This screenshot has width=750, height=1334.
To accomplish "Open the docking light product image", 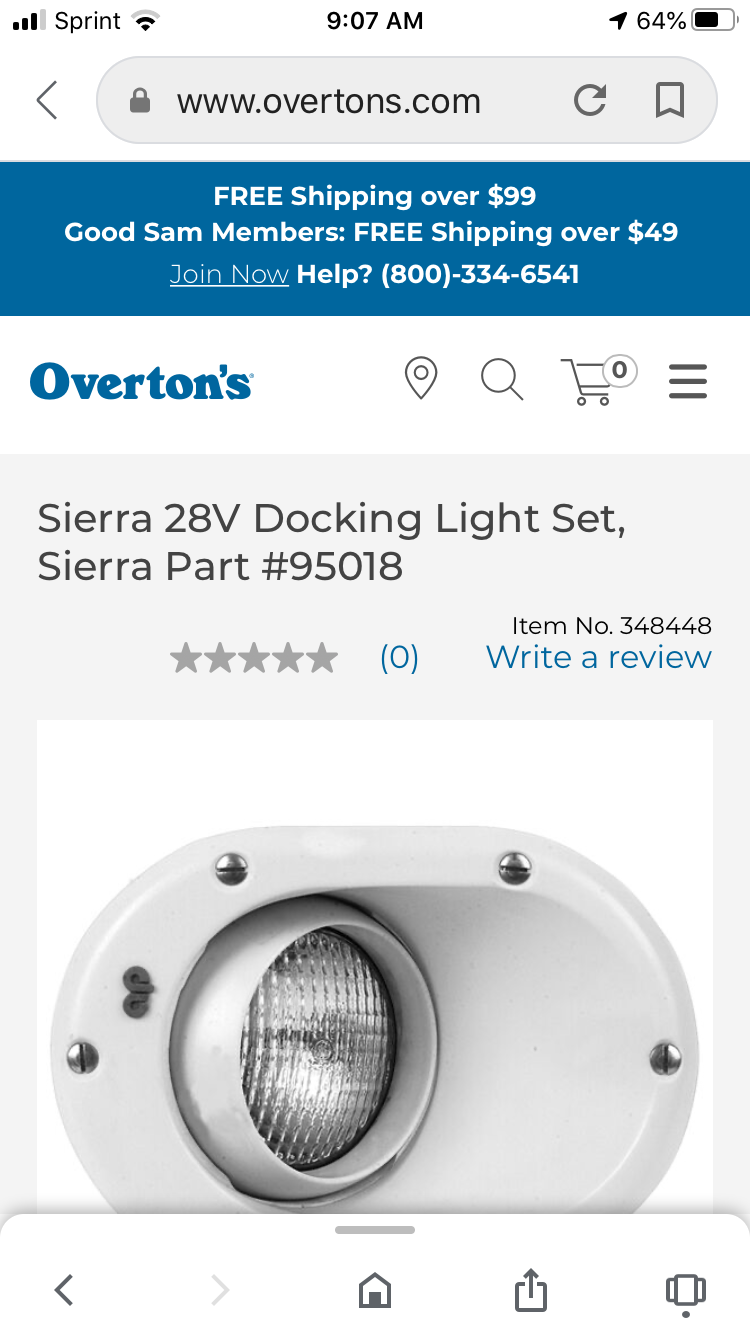I will pyautogui.click(x=375, y=967).
